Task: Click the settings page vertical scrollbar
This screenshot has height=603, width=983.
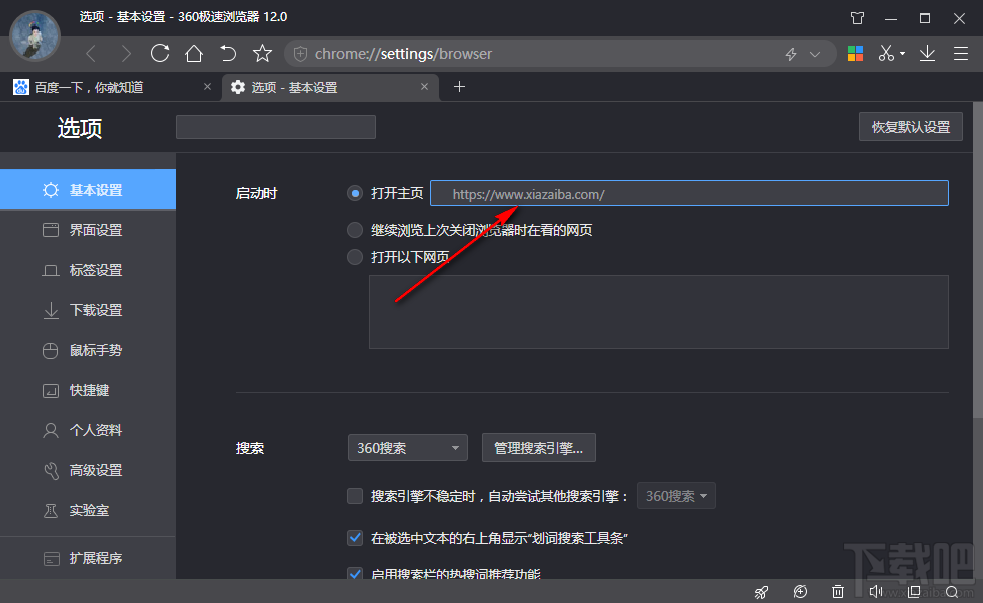Action: pyautogui.click(x=977, y=260)
